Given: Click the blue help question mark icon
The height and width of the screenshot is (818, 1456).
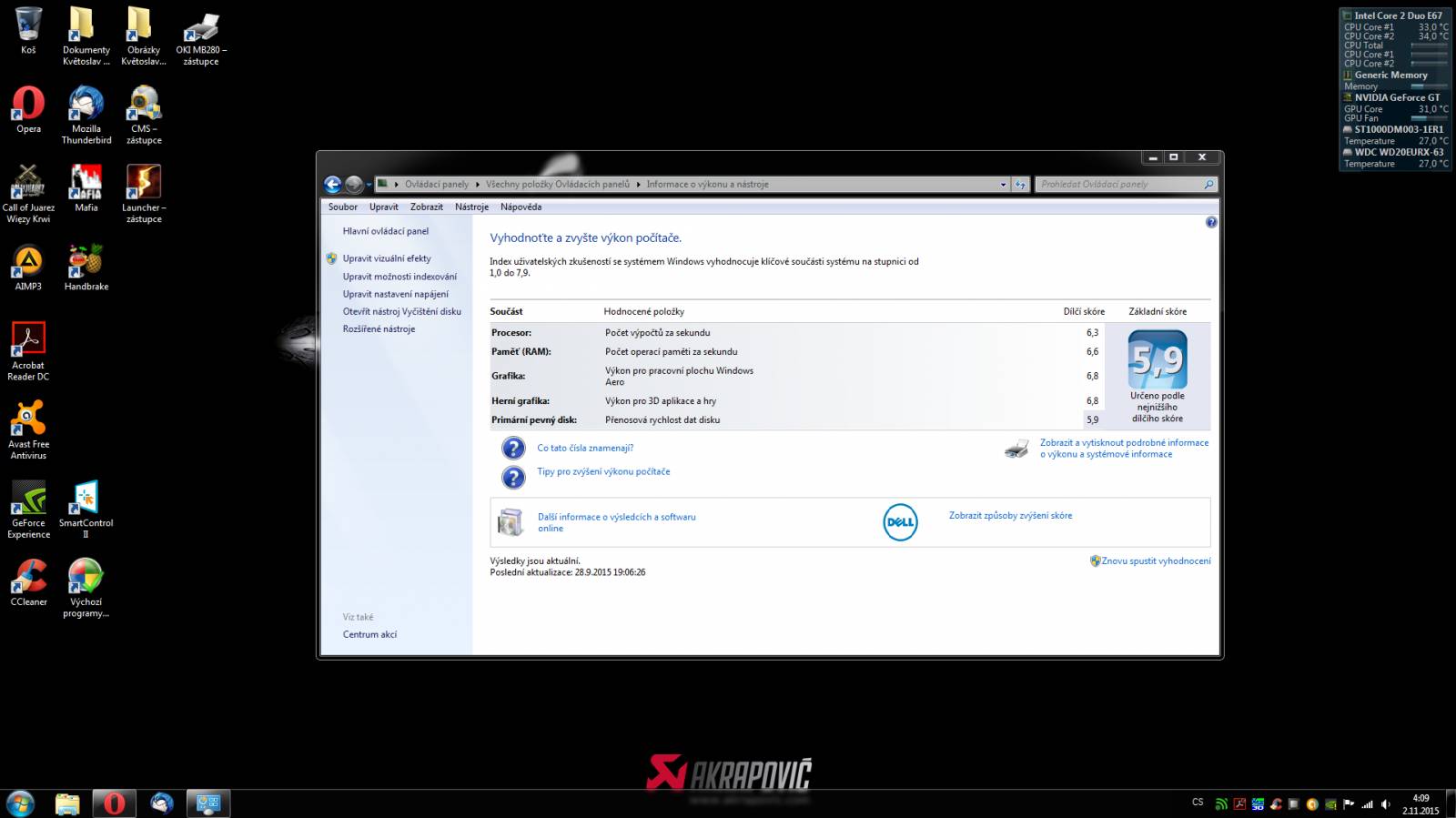Looking at the screenshot, I should 1211,222.
